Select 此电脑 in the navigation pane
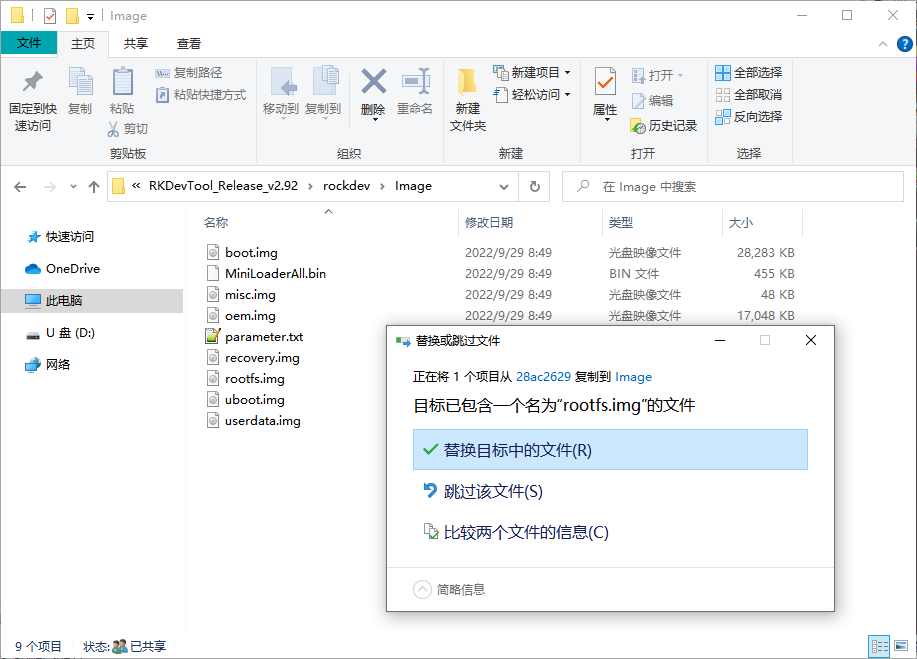This screenshot has width=917, height=659. click(64, 301)
